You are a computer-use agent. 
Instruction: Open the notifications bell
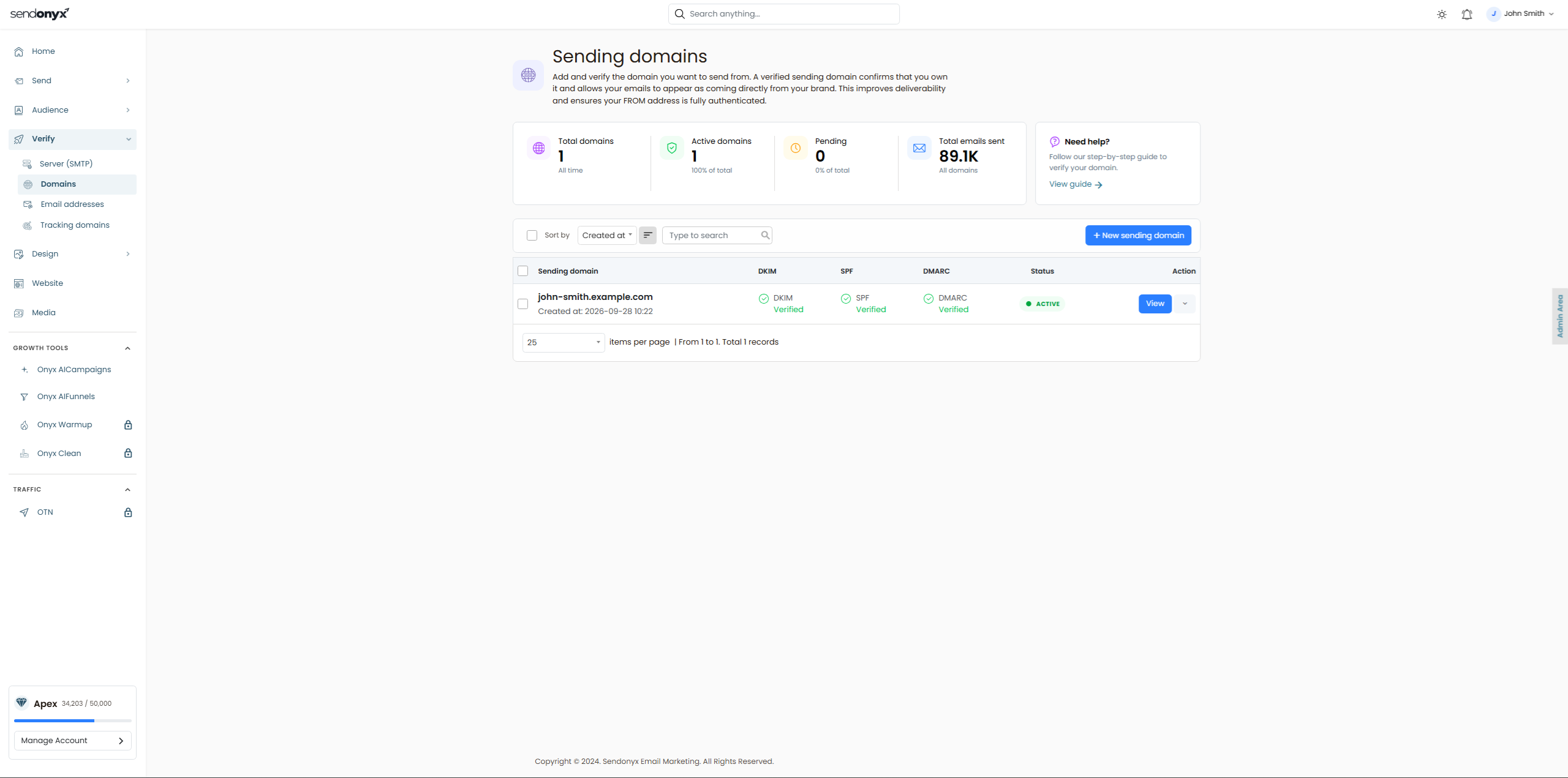coord(1466,14)
